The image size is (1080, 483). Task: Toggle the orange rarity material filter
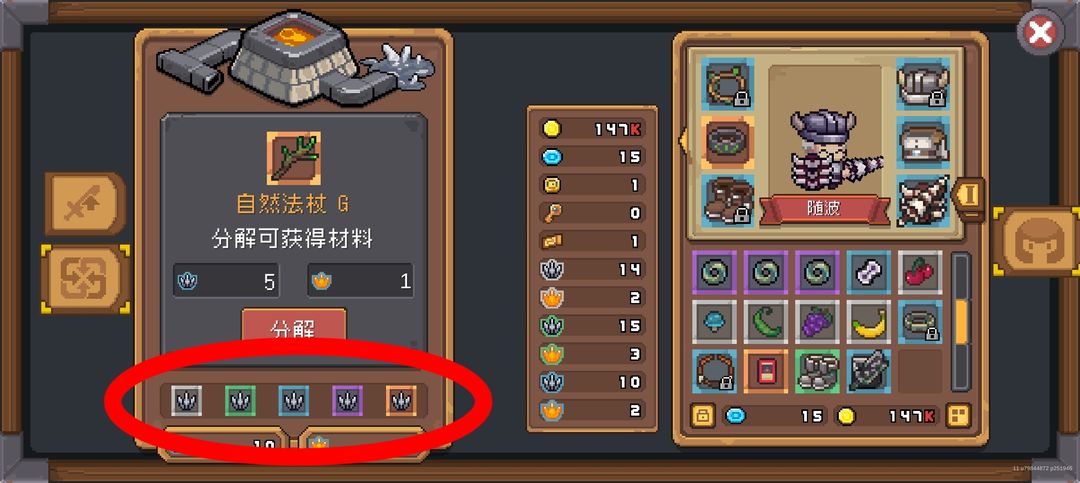pyautogui.click(x=401, y=400)
